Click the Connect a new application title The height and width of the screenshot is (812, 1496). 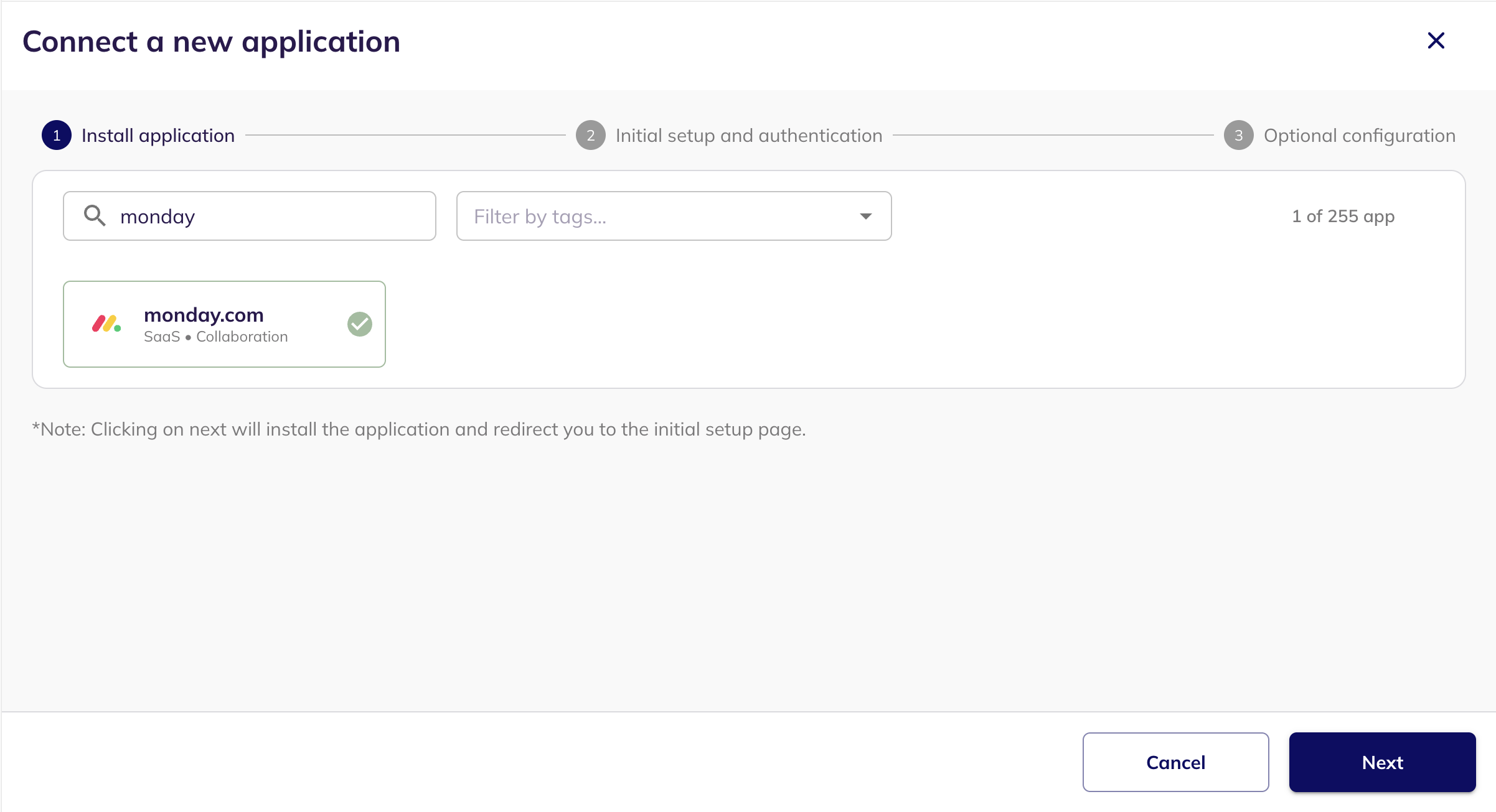click(211, 42)
